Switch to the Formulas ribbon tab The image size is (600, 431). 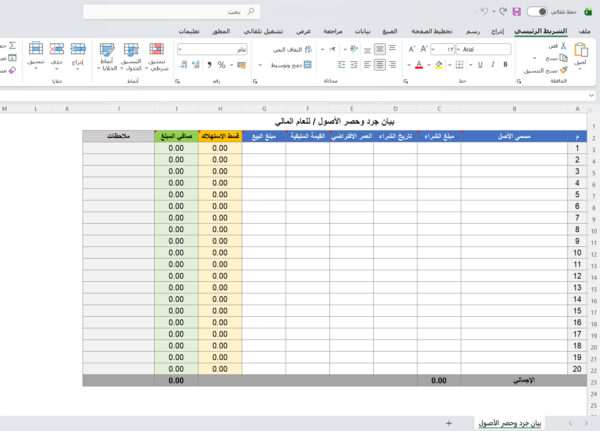390,31
